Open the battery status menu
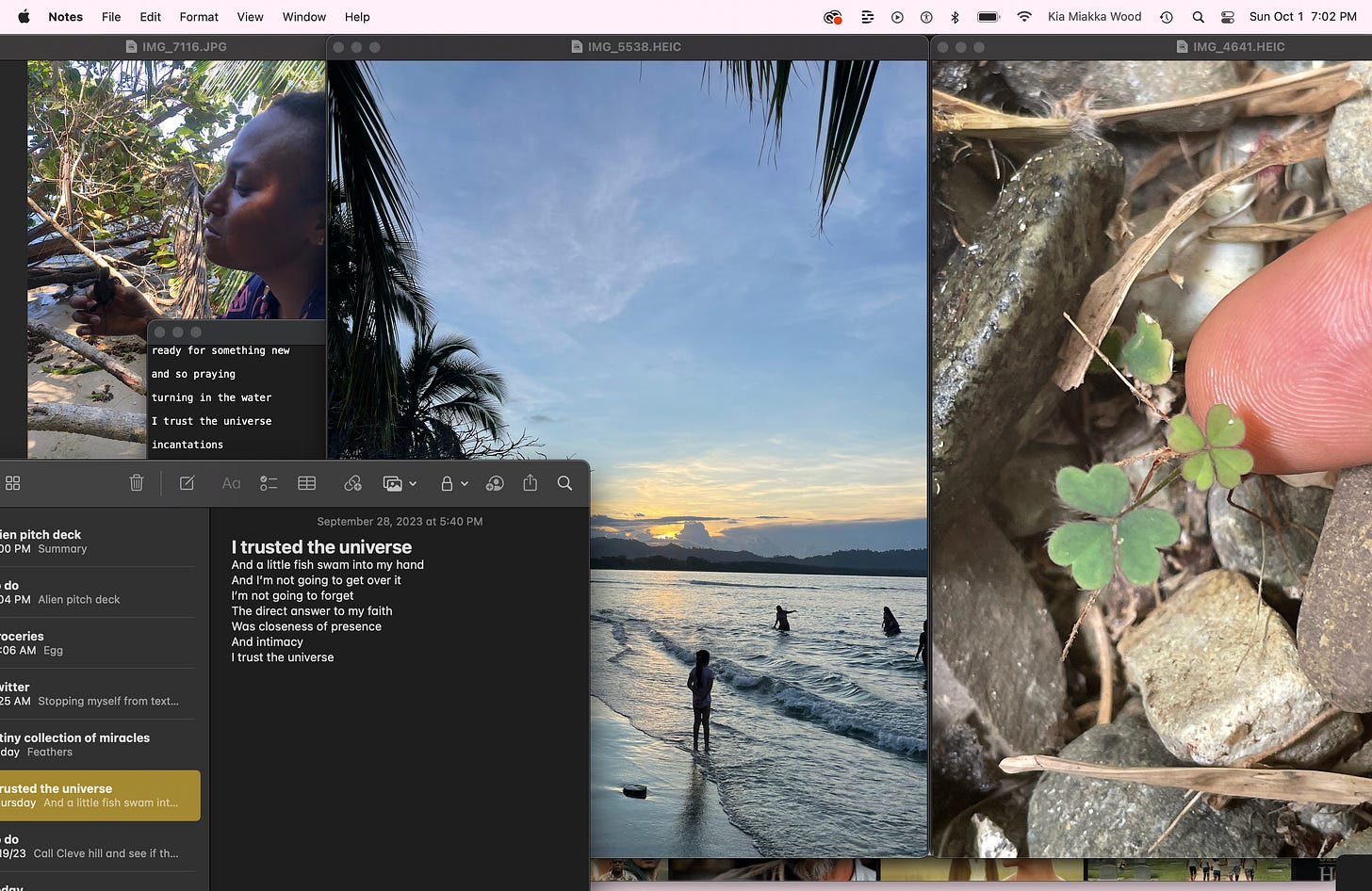 [x=988, y=17]
